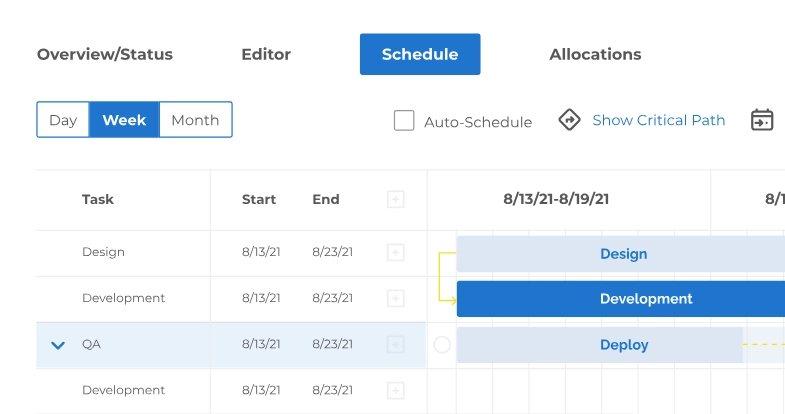
Task: Open the Overview/Status tab
Action: pyautogui.click(x=105, y=54)
